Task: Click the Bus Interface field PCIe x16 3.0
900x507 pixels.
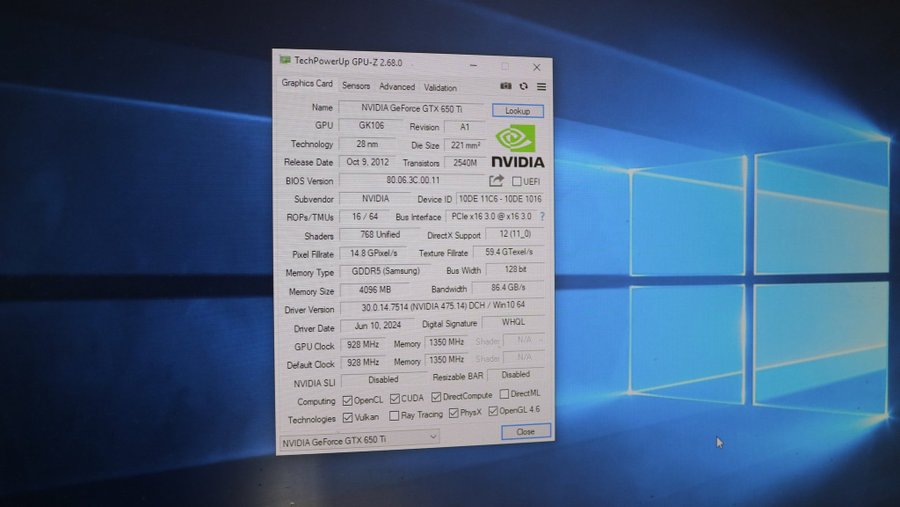Action: 491,216
